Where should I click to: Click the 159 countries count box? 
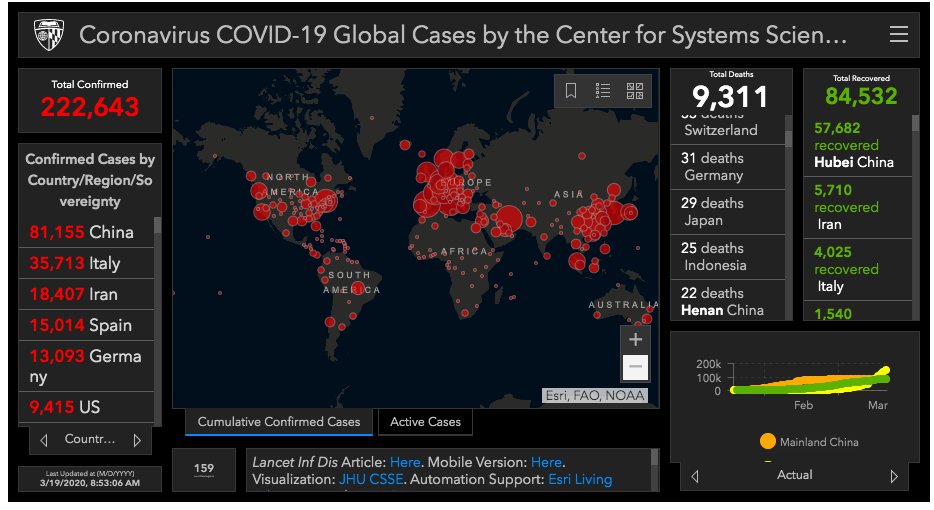tap(204, 469)
